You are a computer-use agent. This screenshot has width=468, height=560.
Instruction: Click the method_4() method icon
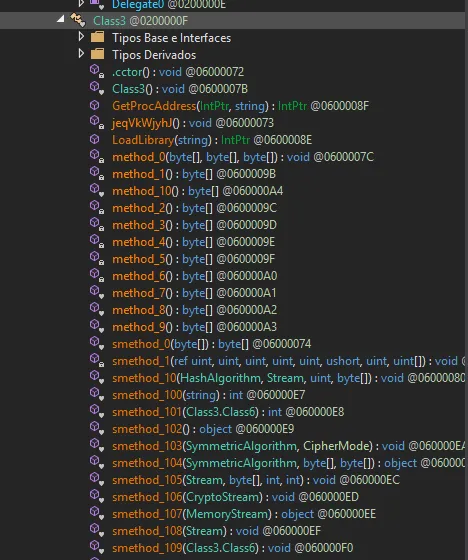coord(96,241)
